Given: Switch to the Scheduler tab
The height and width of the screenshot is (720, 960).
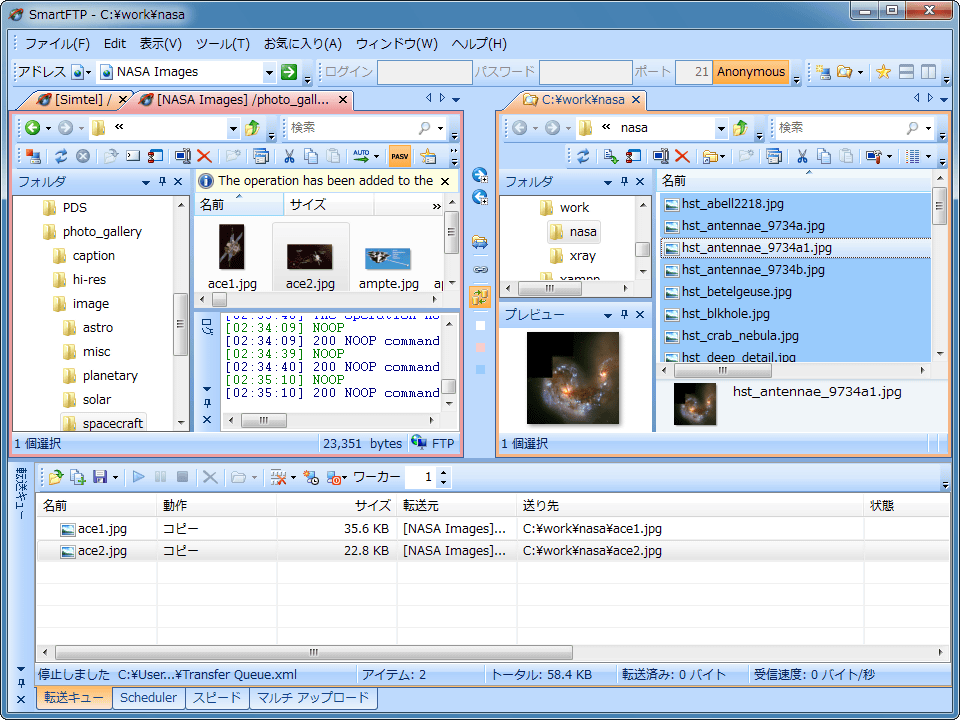Looking at the screenshot, I should point(148,697).
